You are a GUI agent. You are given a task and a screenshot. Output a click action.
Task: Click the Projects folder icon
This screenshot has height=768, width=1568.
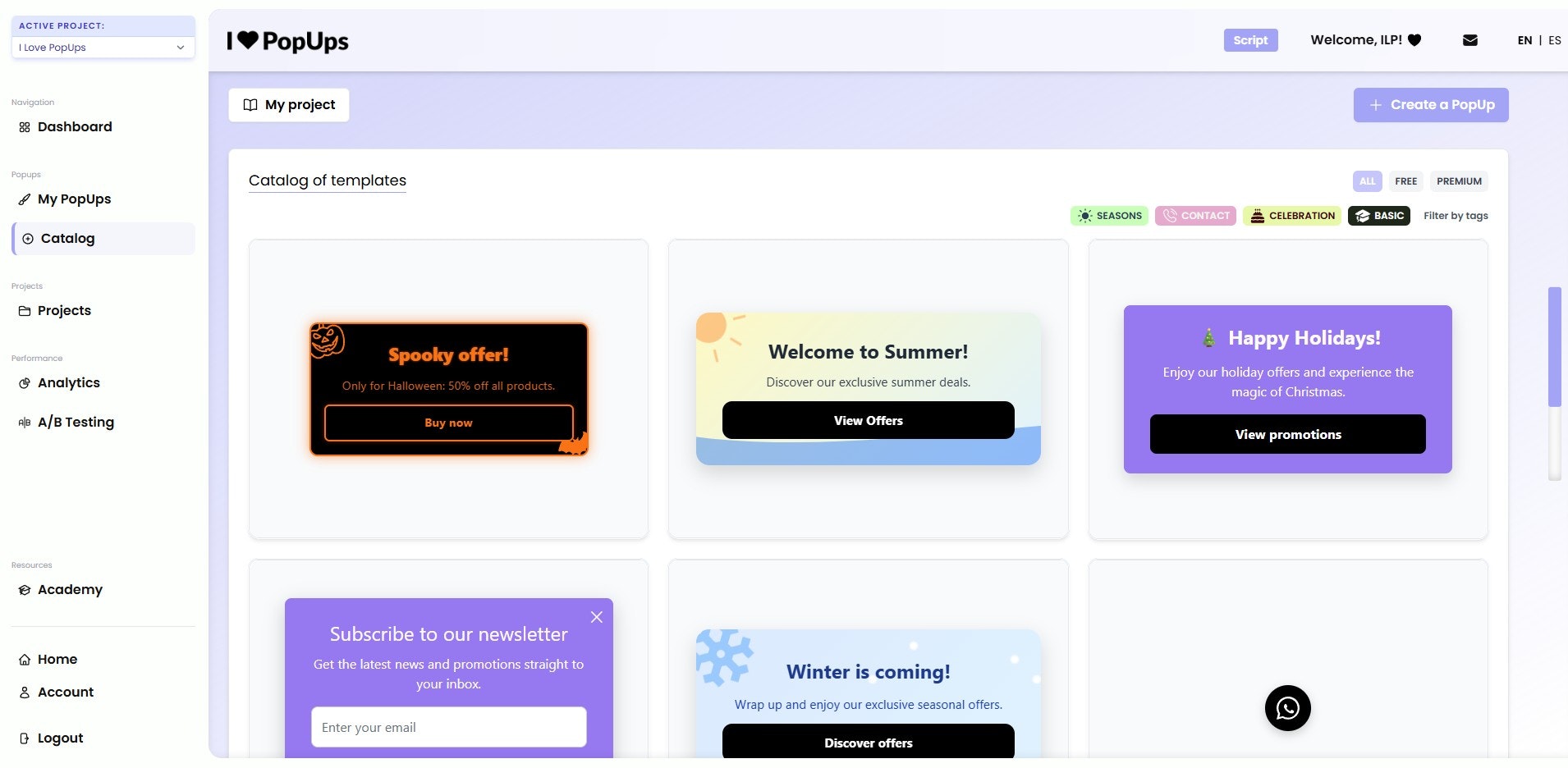(25, 311)
